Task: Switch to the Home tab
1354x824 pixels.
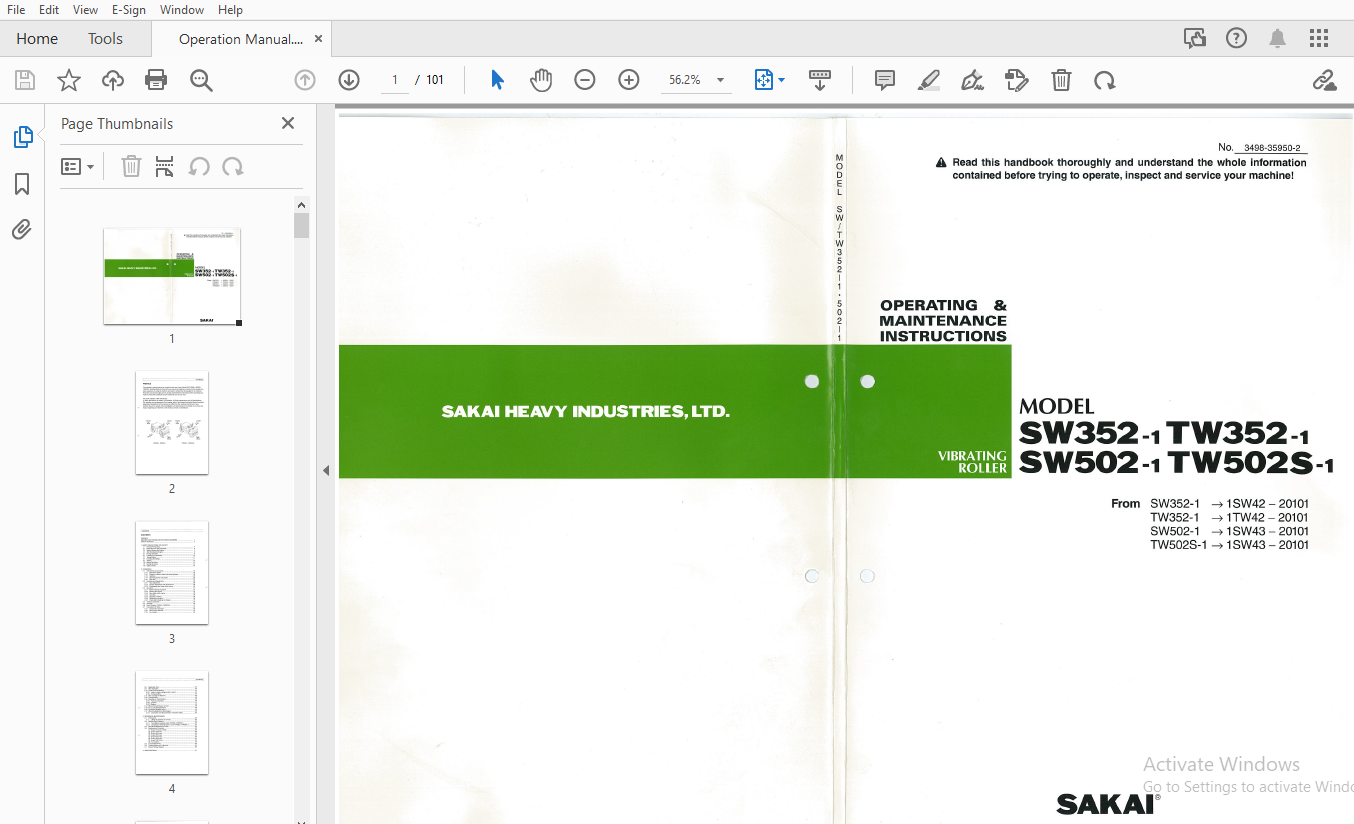Action: pyautogui.click(x=37, y=39)
